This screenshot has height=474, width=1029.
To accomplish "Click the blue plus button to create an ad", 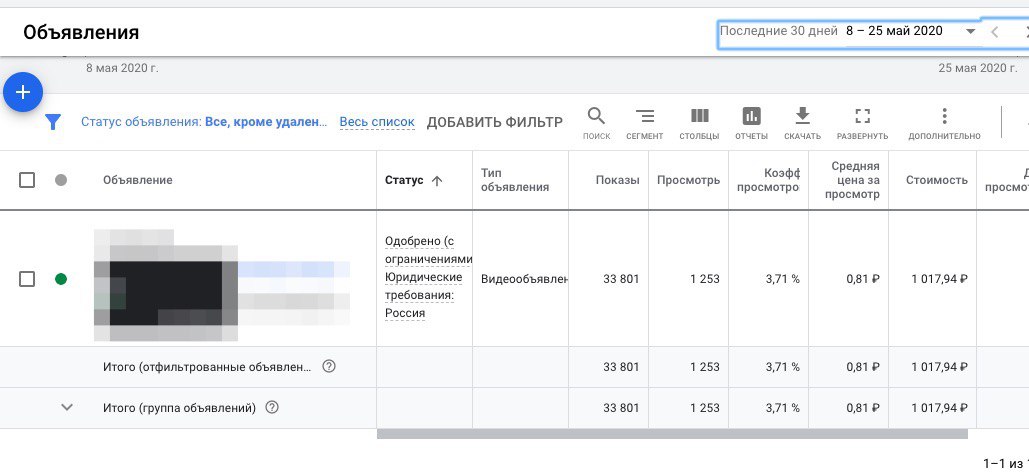I will (23, 92).
